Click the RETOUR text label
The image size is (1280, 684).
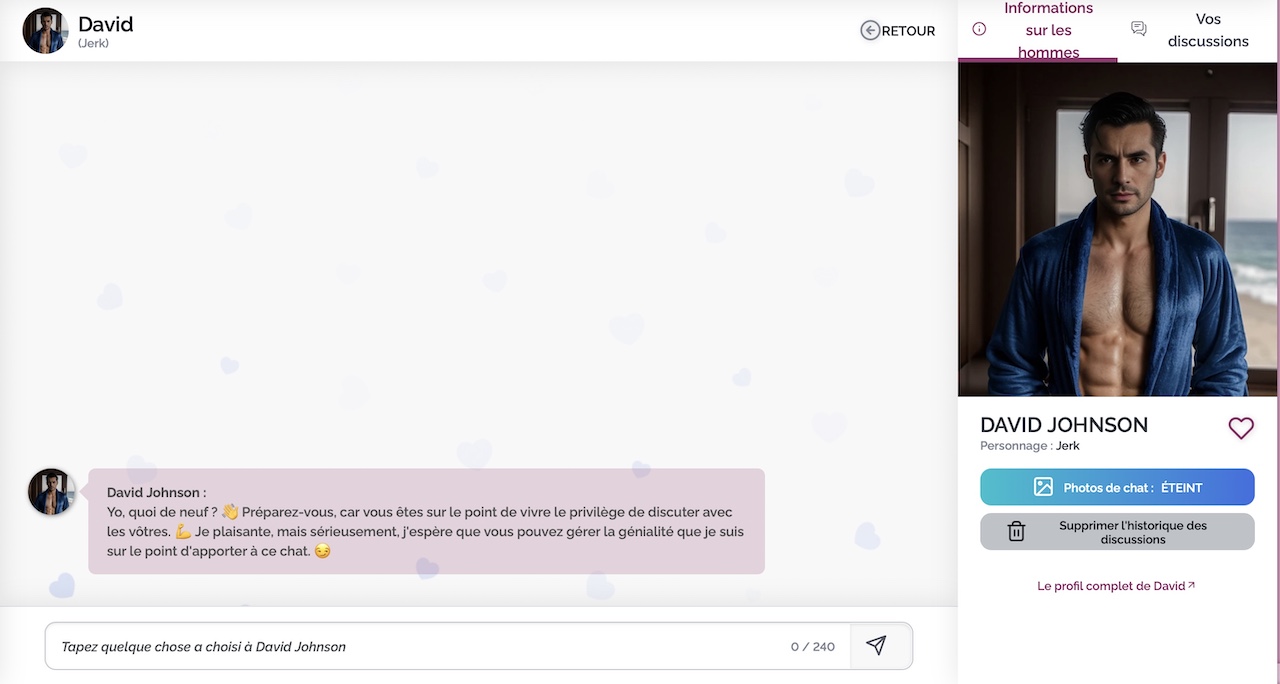click(x=908, y=31)
